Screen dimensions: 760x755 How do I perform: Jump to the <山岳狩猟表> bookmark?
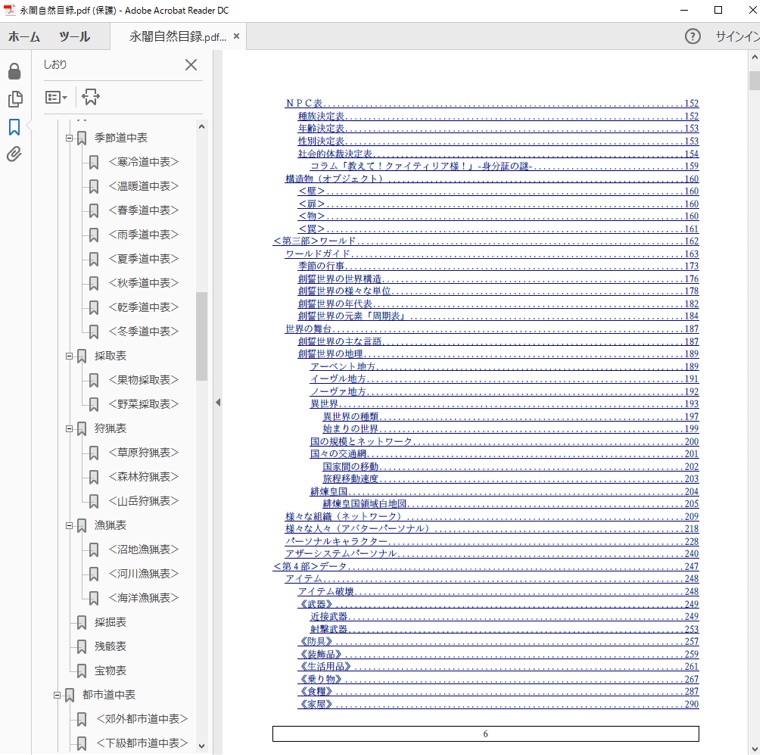(143, 501)
